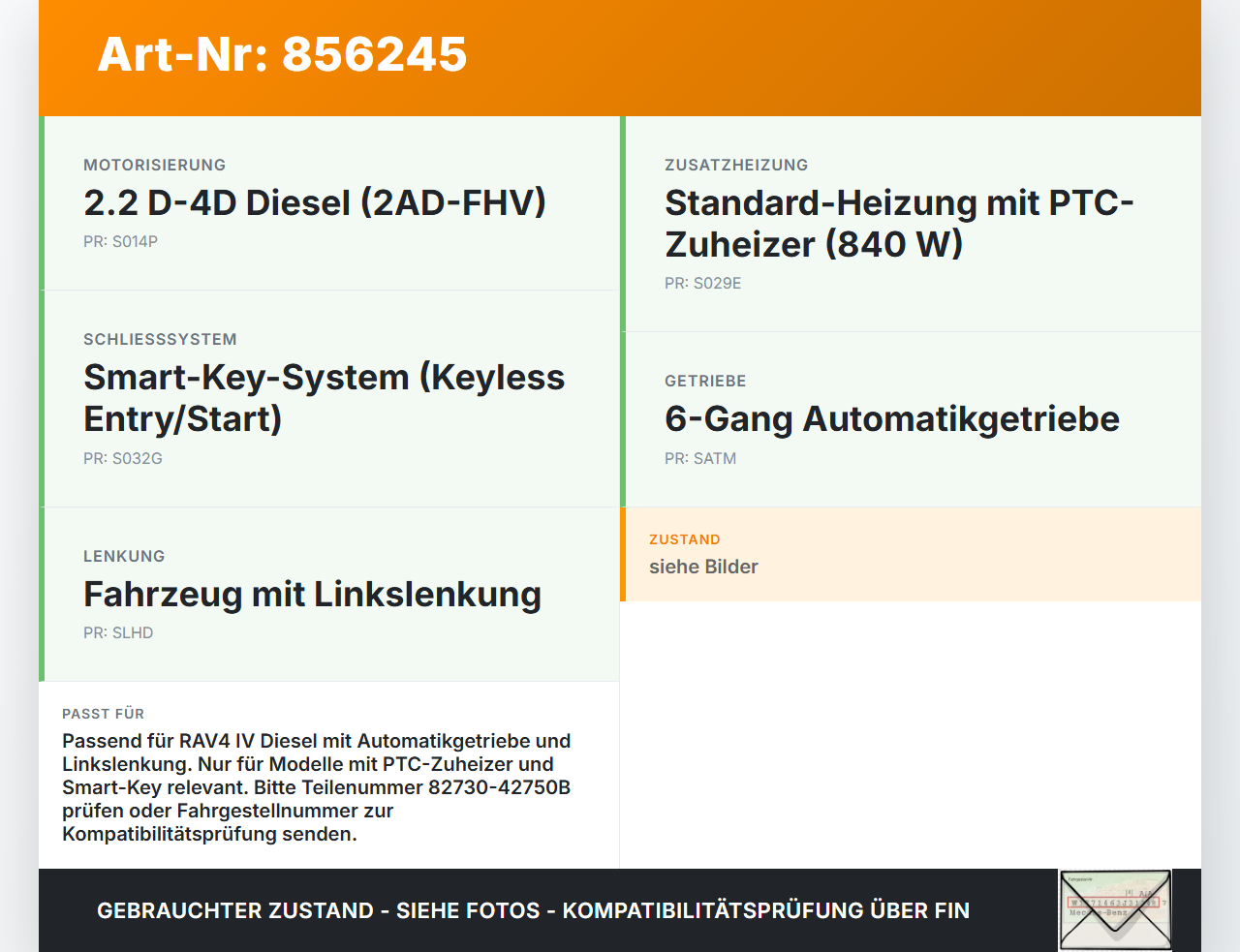Image resolution: width=1240 pixels, height=952 pixels.
Task: Select the MOTORISIERUNG label
Action: [155, 166]
